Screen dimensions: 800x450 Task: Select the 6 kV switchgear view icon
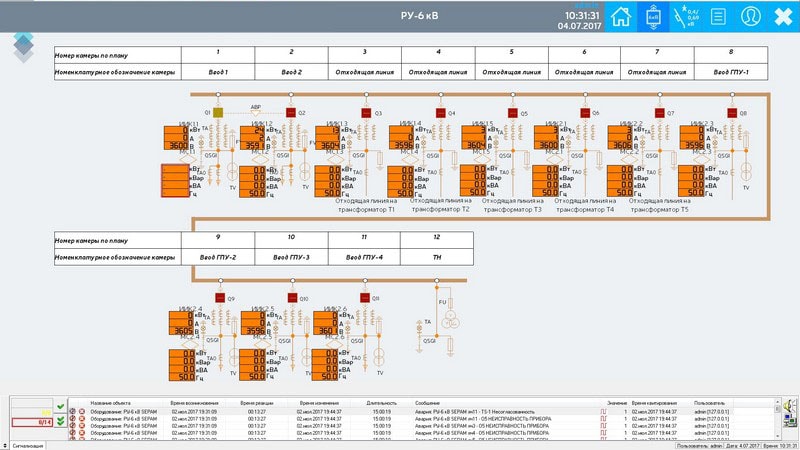tap(653, 16)
